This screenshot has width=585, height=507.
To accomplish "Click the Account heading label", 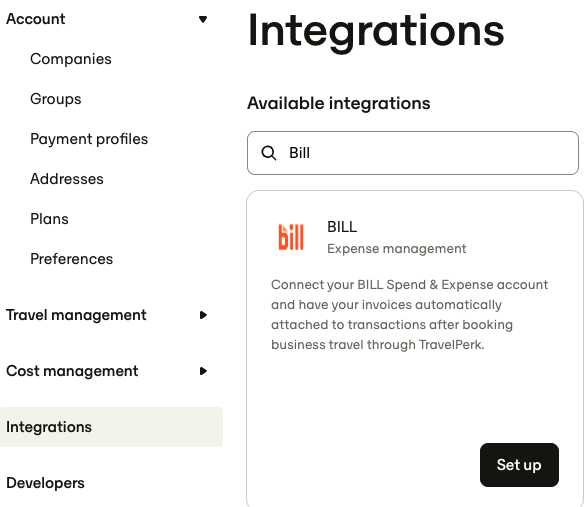I will 36,19.
